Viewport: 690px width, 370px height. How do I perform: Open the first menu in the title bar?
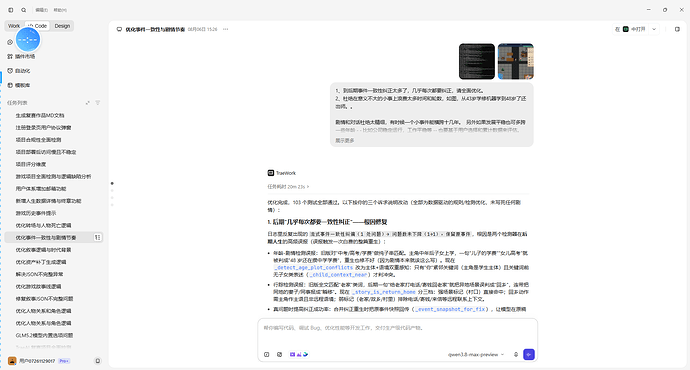[x=42, y=10]
